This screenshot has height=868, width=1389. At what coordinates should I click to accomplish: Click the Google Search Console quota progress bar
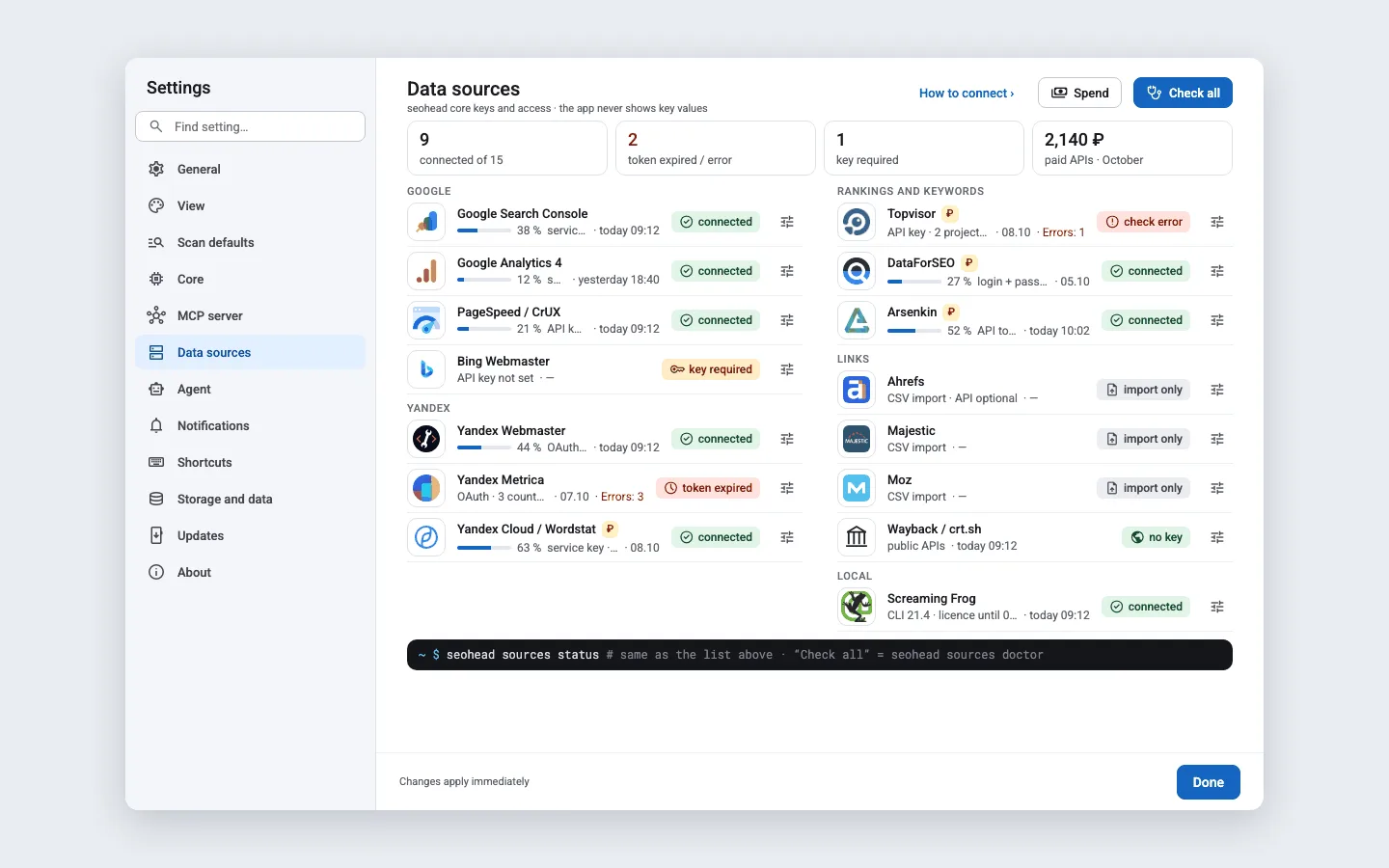[x=484, y=231]
